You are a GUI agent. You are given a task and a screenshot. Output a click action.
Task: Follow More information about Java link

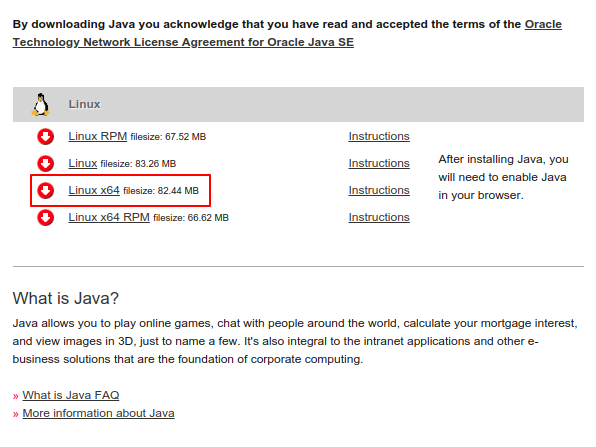(x=98, y=413)
